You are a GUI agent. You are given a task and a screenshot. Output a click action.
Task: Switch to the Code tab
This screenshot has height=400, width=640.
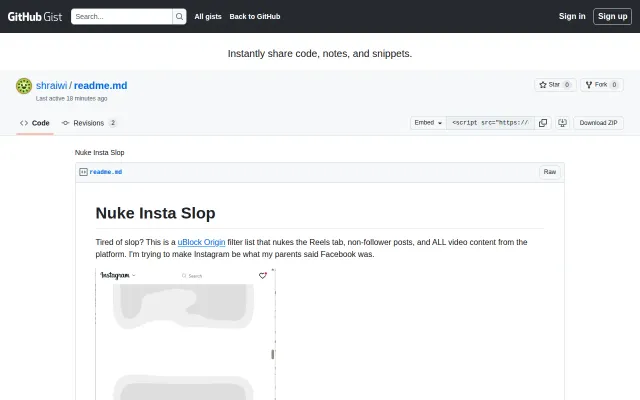click(x=35, y=123)
